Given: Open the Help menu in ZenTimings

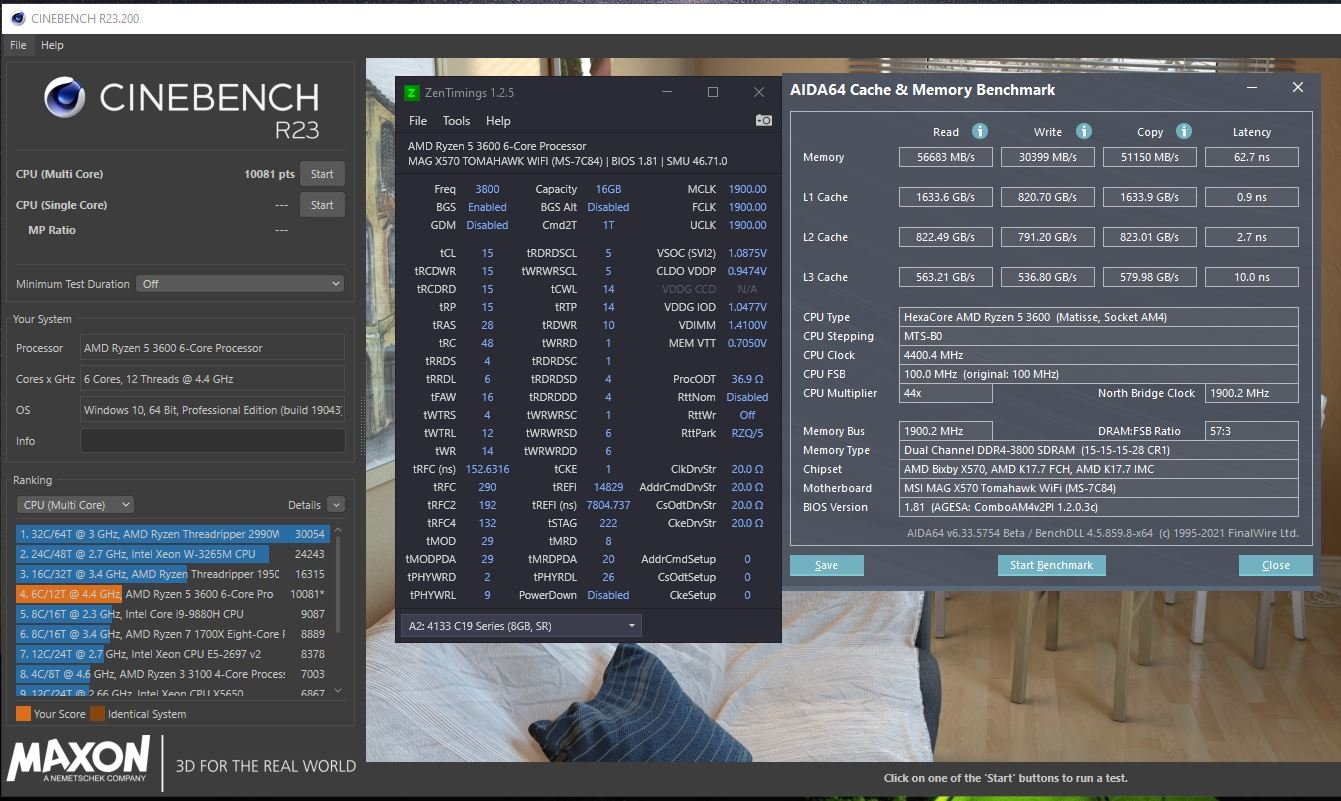Looking at the screenshot, I should point(498,121).
